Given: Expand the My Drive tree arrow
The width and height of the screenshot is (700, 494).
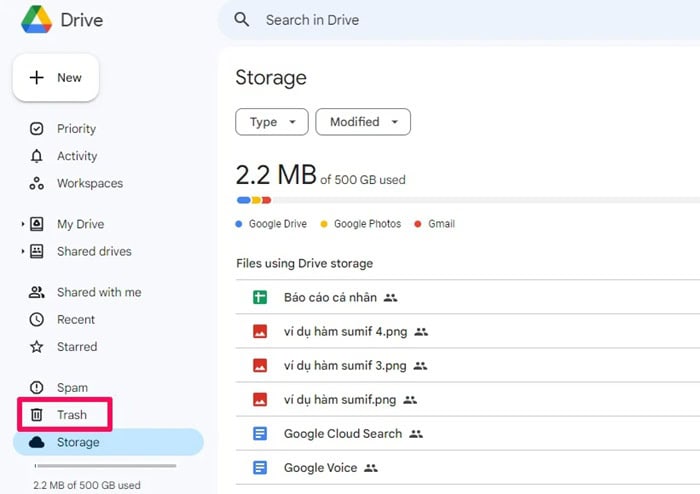Looking at the screenshot, I should click(x=22, y=225).
